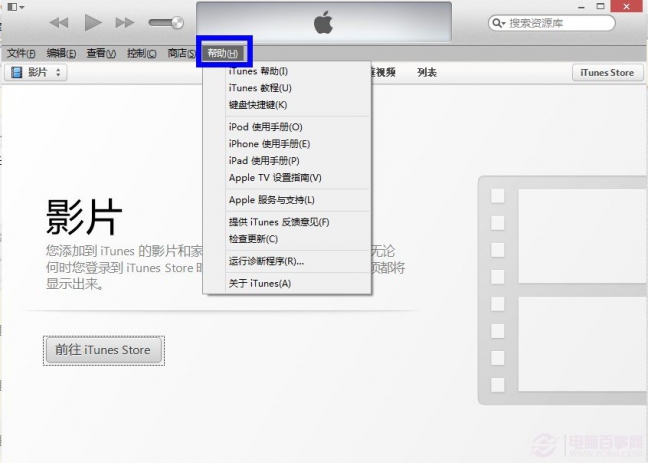648x463 pixels.
Task: Click the film strip icon beside 影片
Action: [x=17, y=72]
